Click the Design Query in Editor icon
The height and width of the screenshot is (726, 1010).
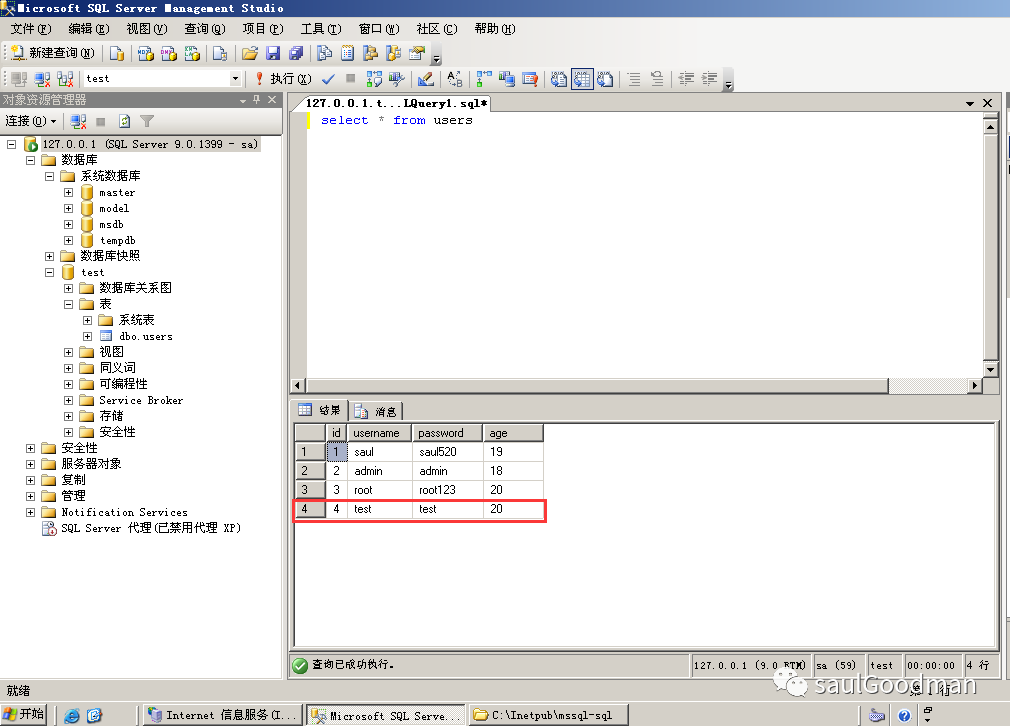click(x=426, y=79)
